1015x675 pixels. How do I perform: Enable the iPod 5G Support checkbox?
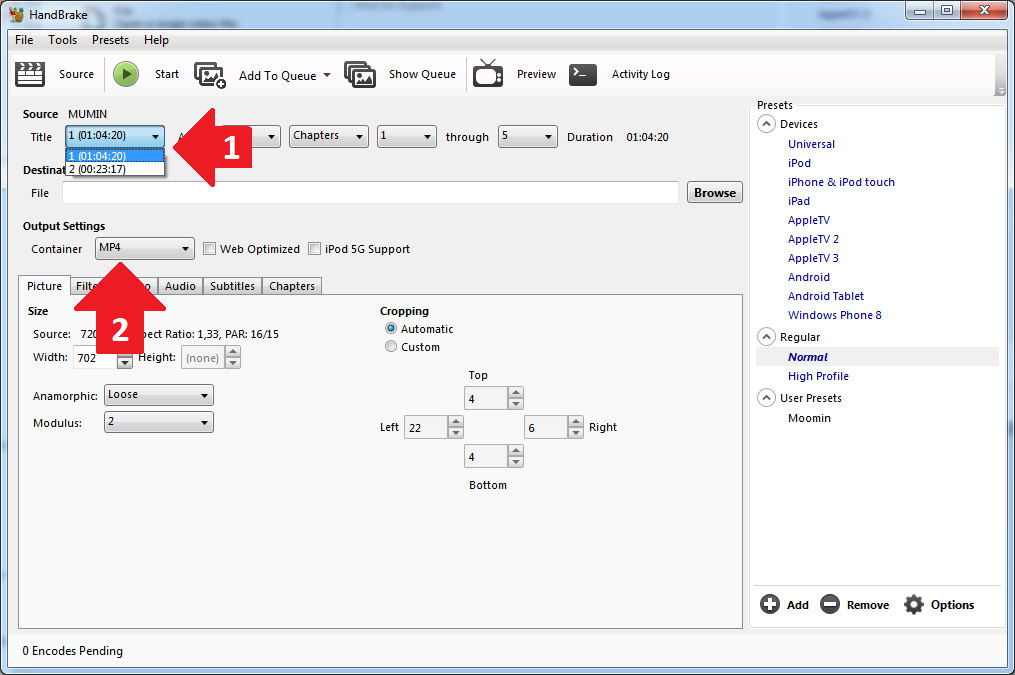315,249
